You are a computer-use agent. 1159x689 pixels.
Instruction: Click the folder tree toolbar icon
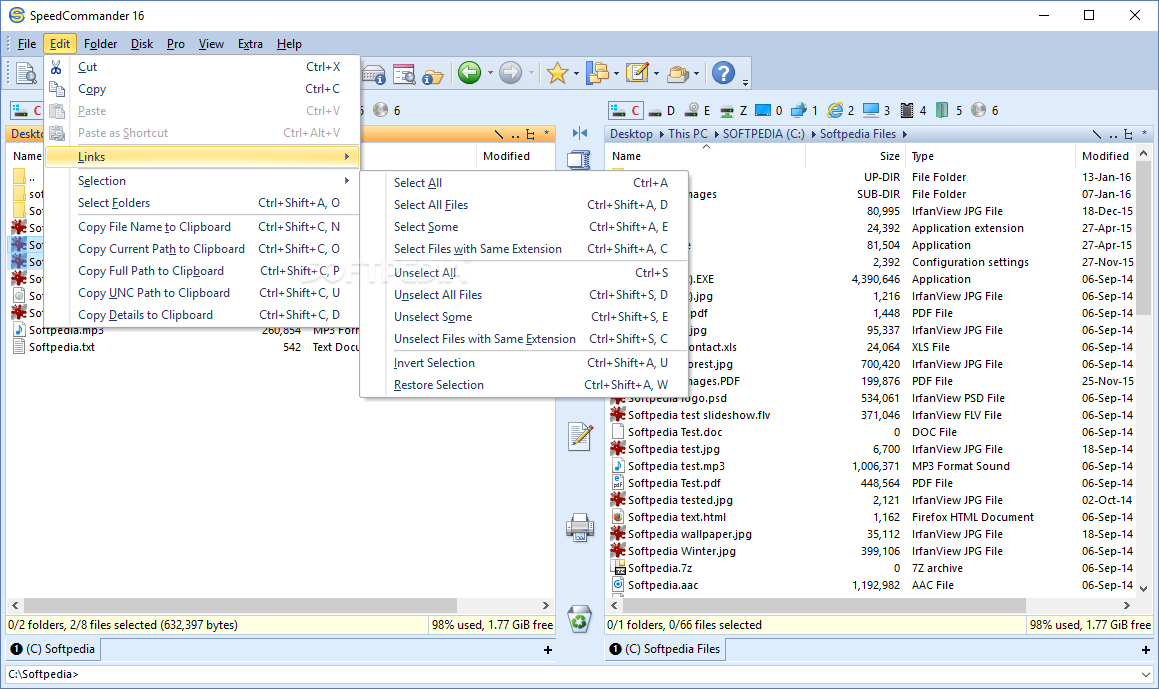pyautogui.click(x=597, y=72)
